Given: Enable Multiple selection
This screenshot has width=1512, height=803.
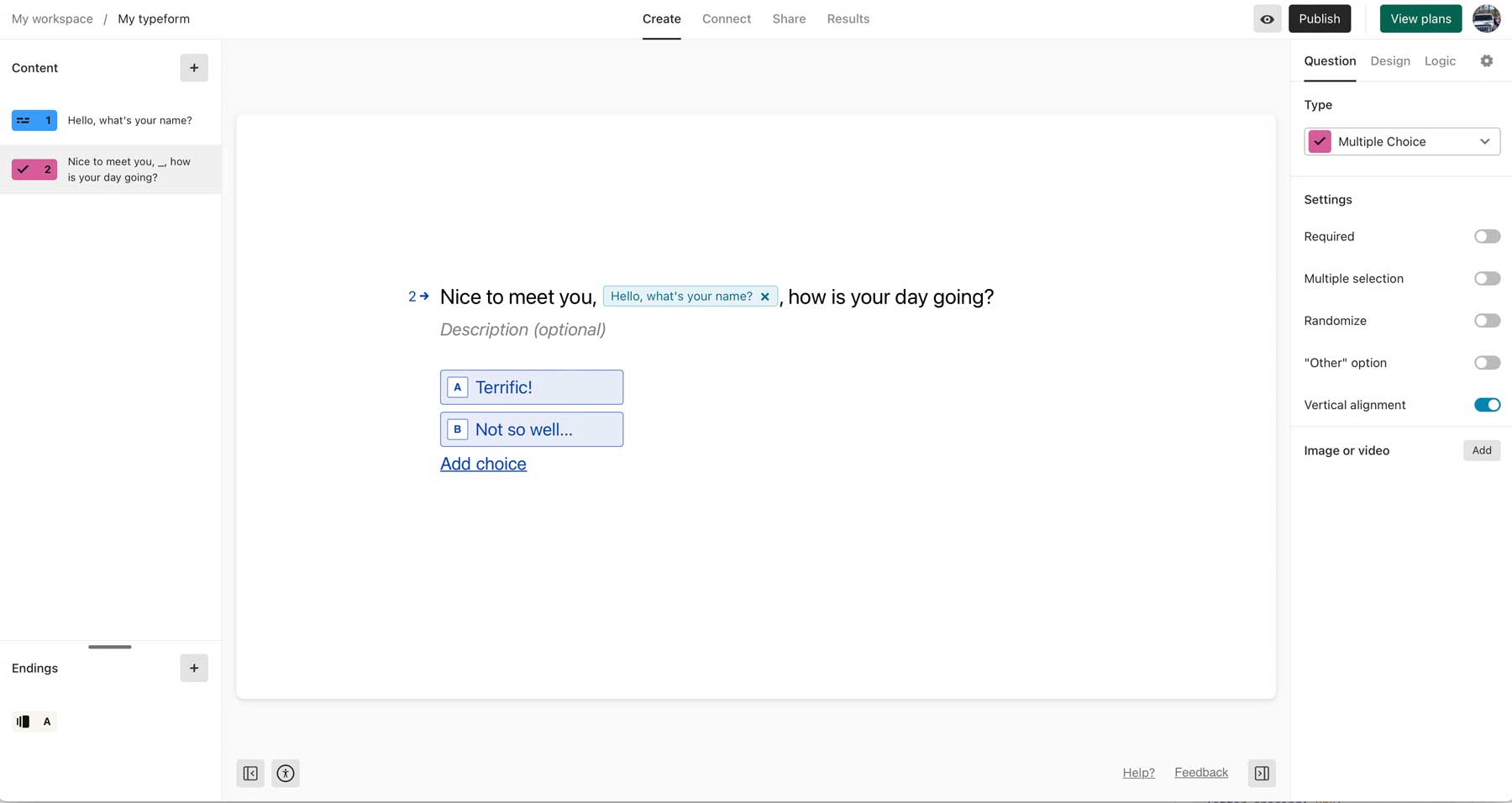Looking at the screenshot, I should click(x=1487, y=278).
